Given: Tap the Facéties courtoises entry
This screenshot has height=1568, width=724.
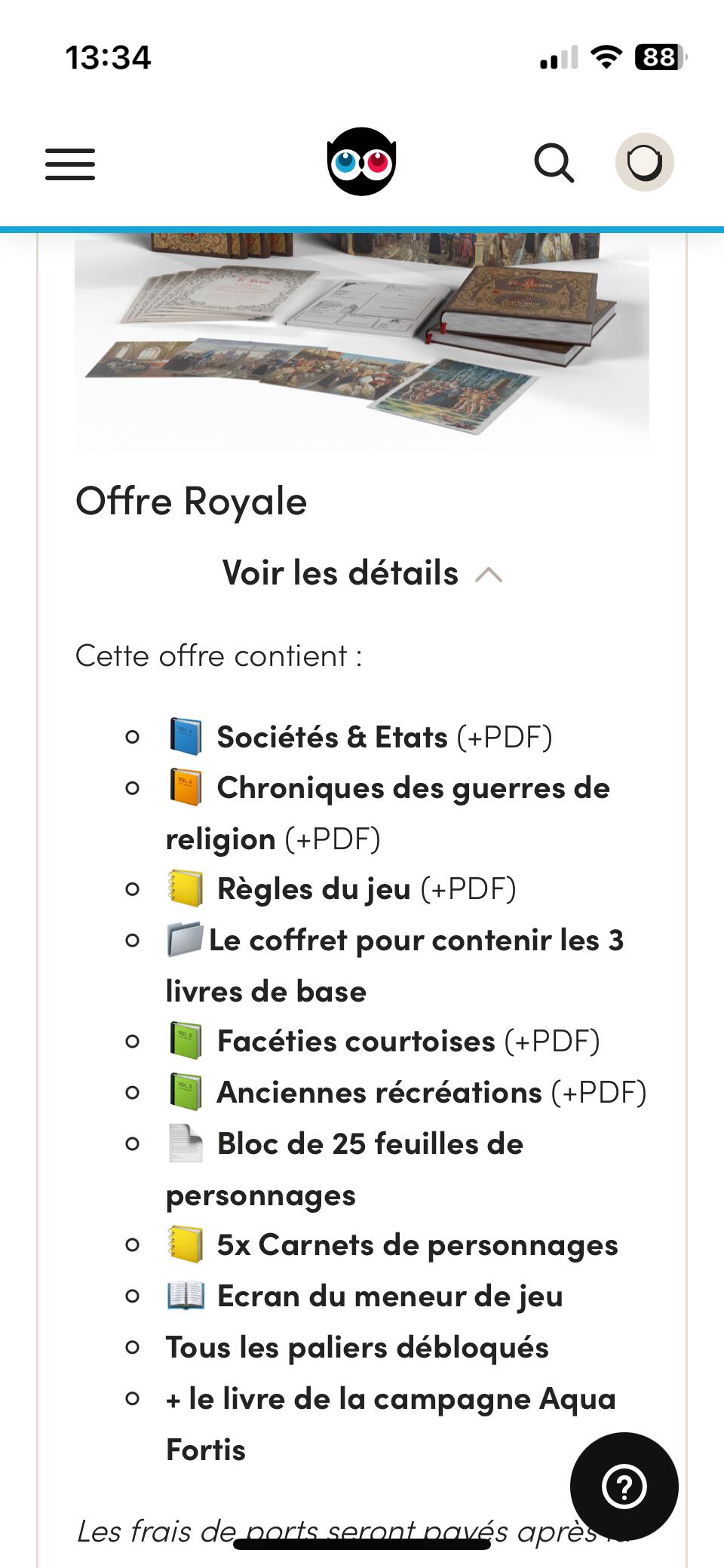Looking at the screenshot, I should tap(383, 1042).
